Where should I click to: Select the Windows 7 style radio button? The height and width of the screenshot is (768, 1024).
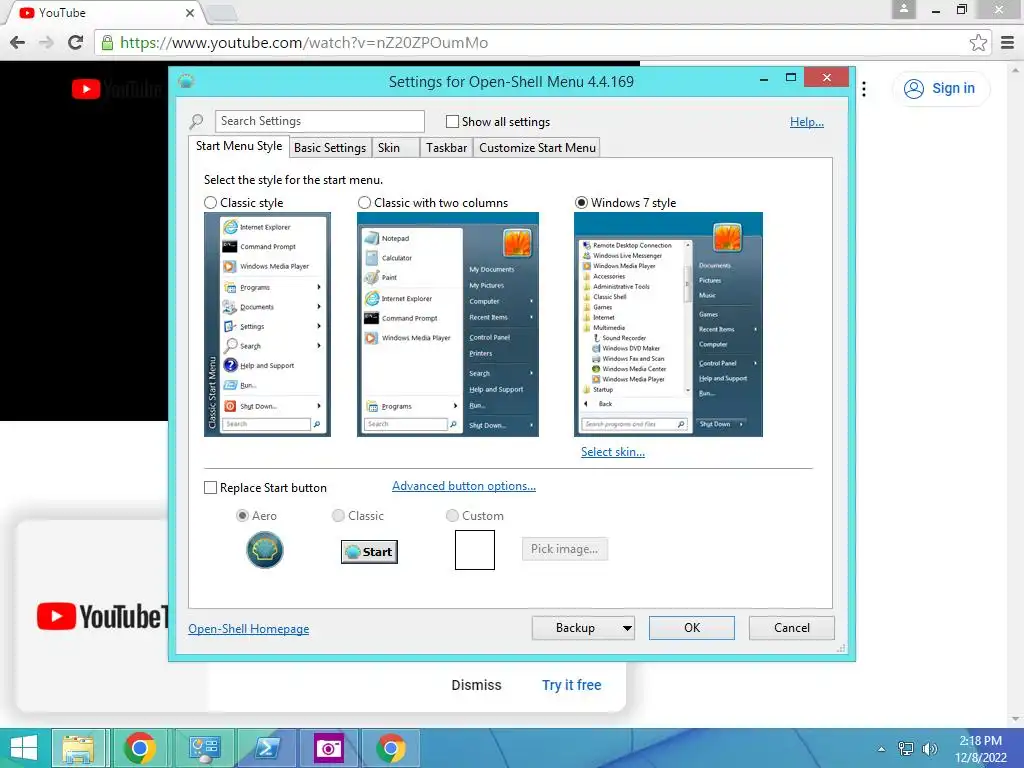click(x=581, y=202)
